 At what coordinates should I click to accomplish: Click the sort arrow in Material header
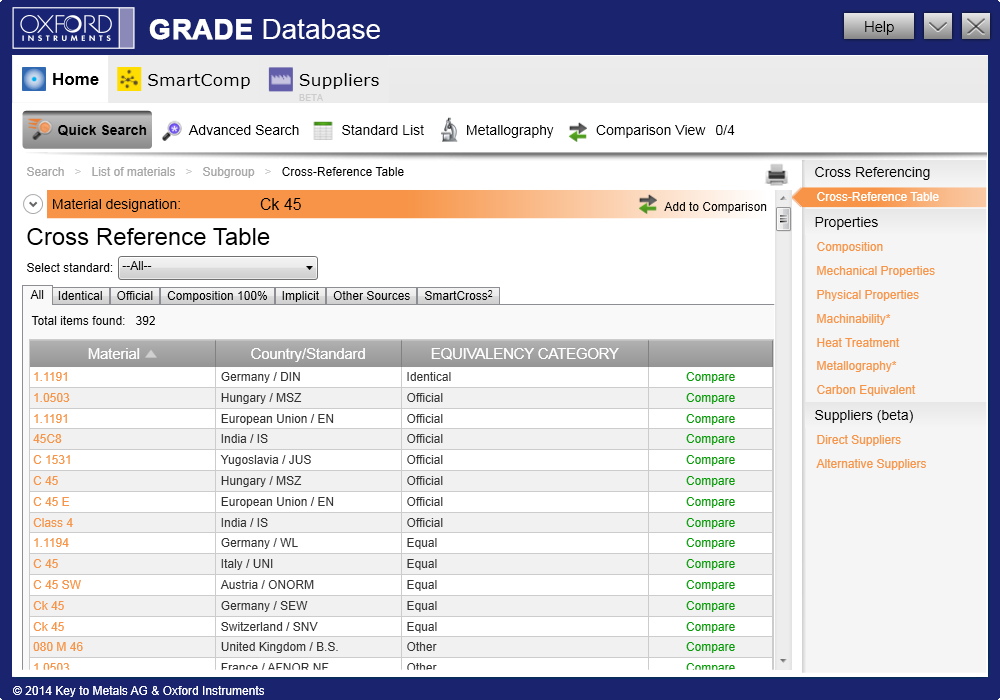pyautogui.click(x=151, y=354)
